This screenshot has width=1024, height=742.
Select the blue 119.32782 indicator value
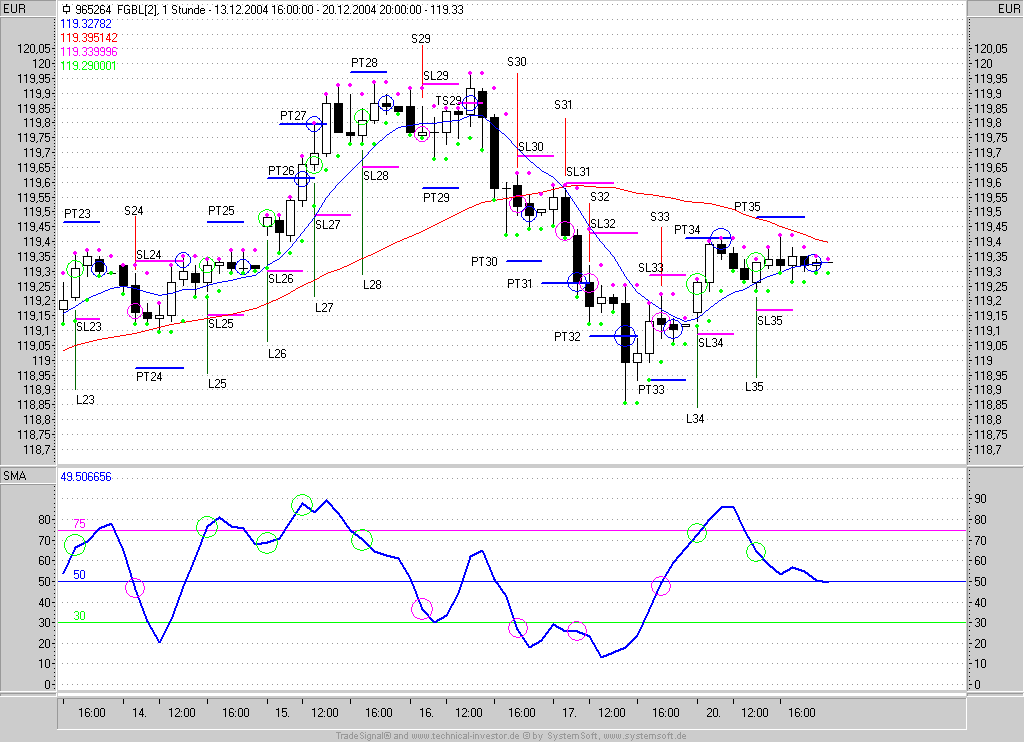pyautogui.click(x=86, y=24)
